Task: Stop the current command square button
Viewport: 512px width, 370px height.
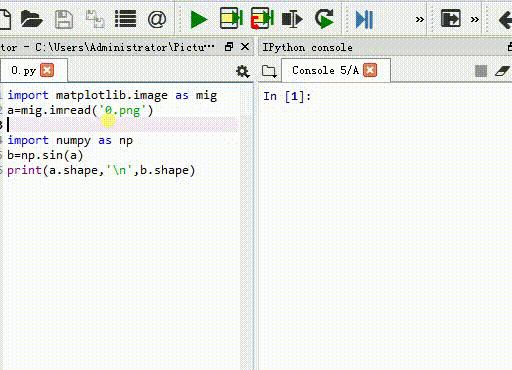Action: (481, 71)
